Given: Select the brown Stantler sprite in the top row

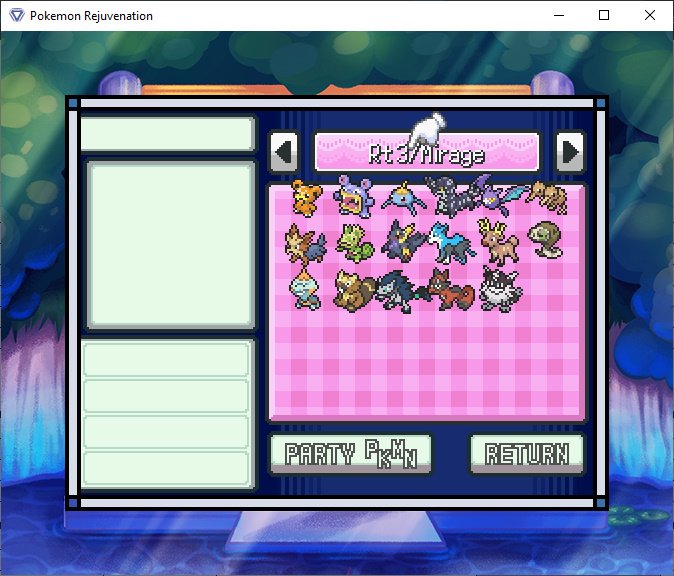Looking at the screenshot, I should coord(547,197).
